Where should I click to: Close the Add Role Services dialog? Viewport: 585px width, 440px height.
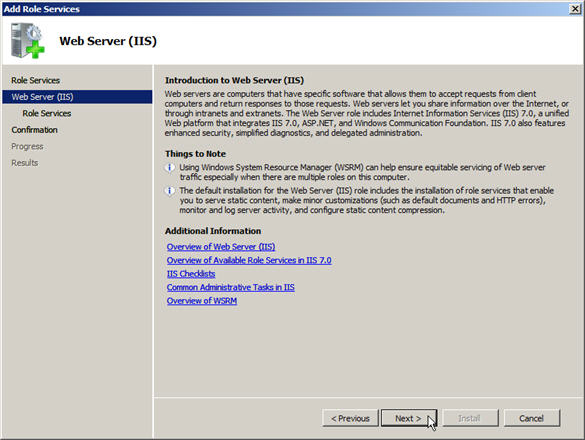pos(575,9)
